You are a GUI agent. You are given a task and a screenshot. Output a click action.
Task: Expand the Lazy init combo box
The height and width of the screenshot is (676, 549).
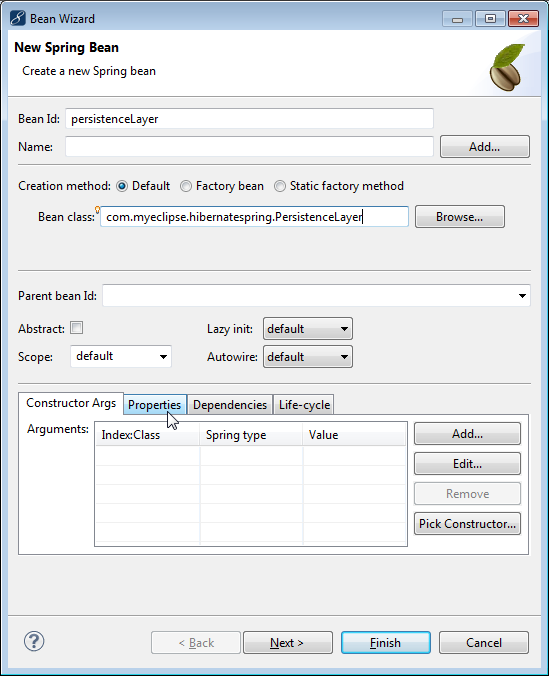(x=307, y=329)
